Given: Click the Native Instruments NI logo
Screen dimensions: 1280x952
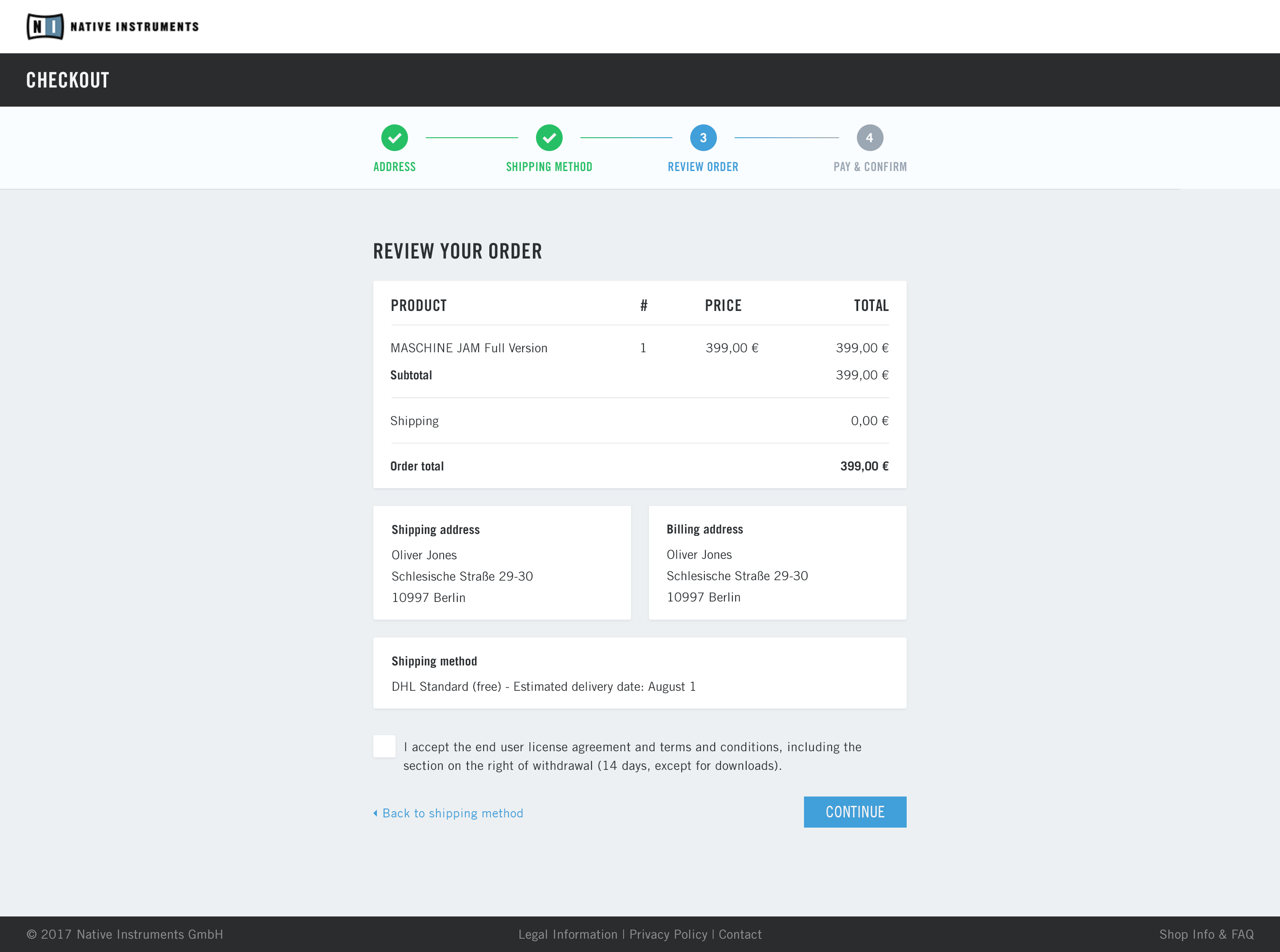Looking at the screenshot, I should (x=45, y=27).
